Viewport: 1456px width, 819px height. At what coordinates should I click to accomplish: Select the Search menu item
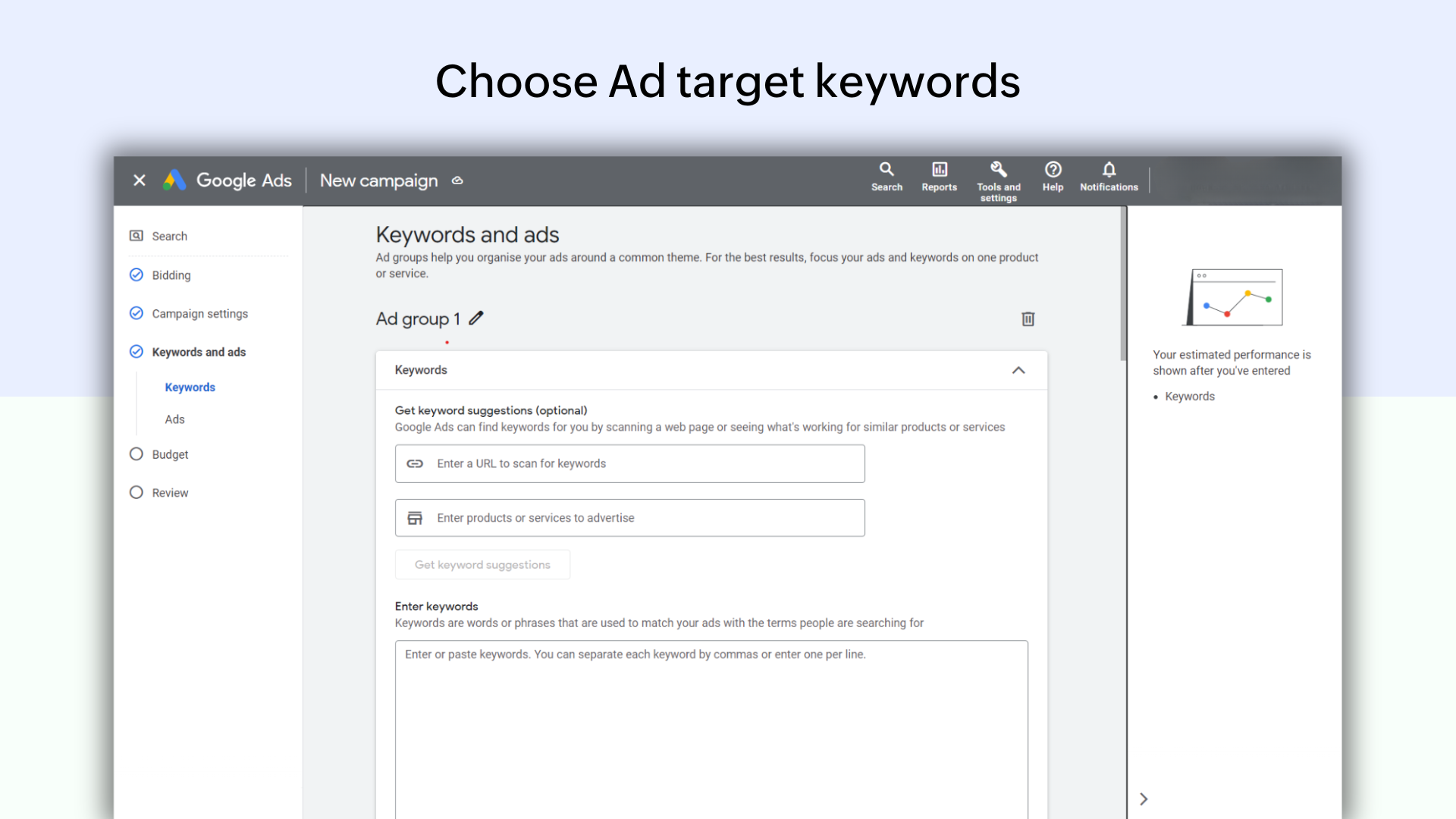(x=169, y=235)
